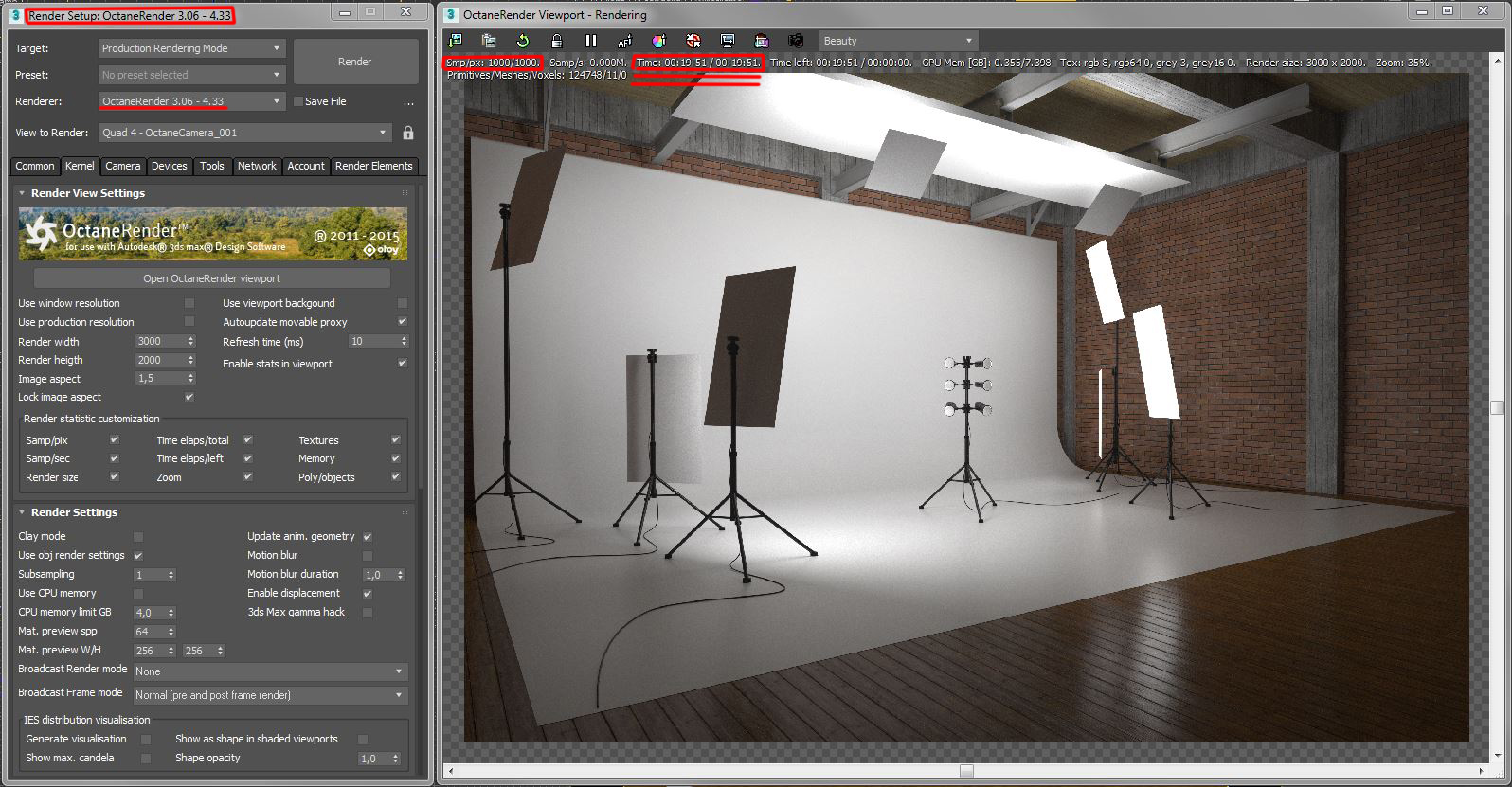Click the save render image icon
Viewport: 1512px width, 787px height.
coord(456,41)
